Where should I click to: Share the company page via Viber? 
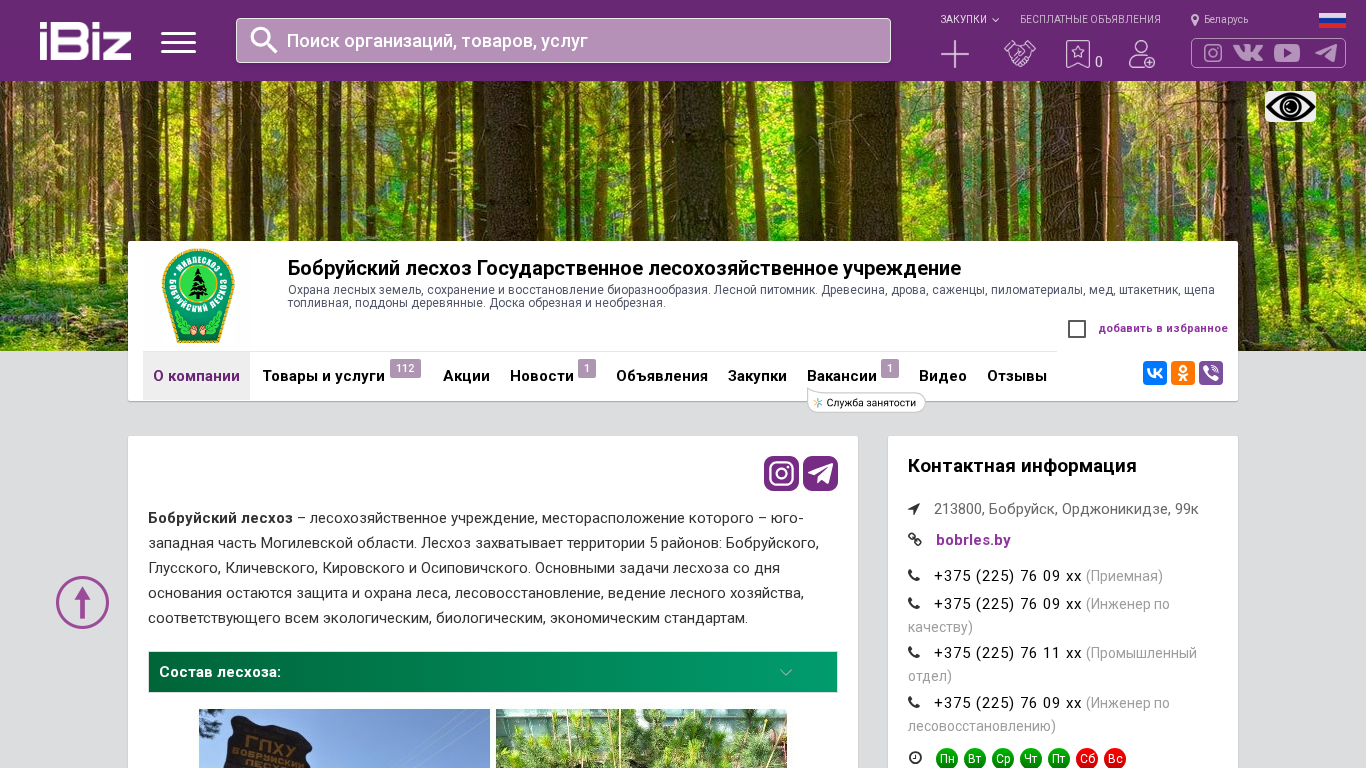pos(1211,373)
